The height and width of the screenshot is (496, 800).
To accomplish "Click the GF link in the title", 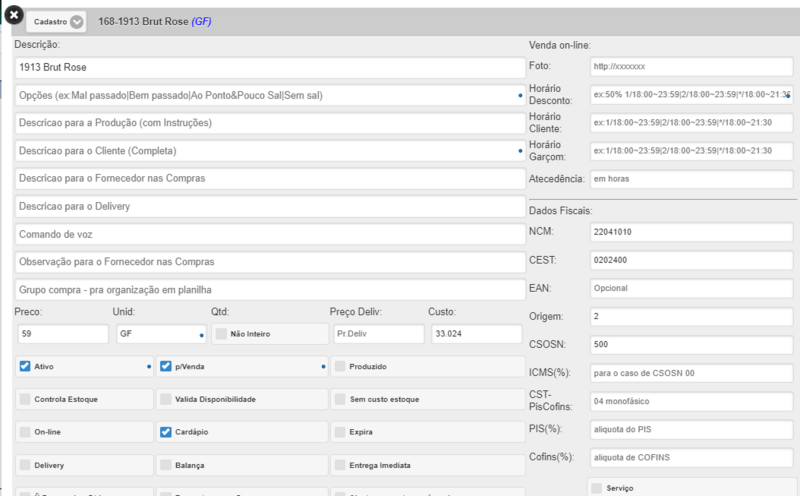I will pyautogui.click(x=201, y=21).
